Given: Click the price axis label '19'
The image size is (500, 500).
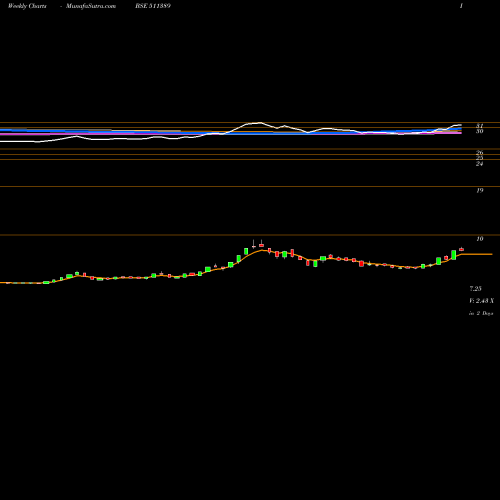Looking at the screenshot, I should 479,191.
